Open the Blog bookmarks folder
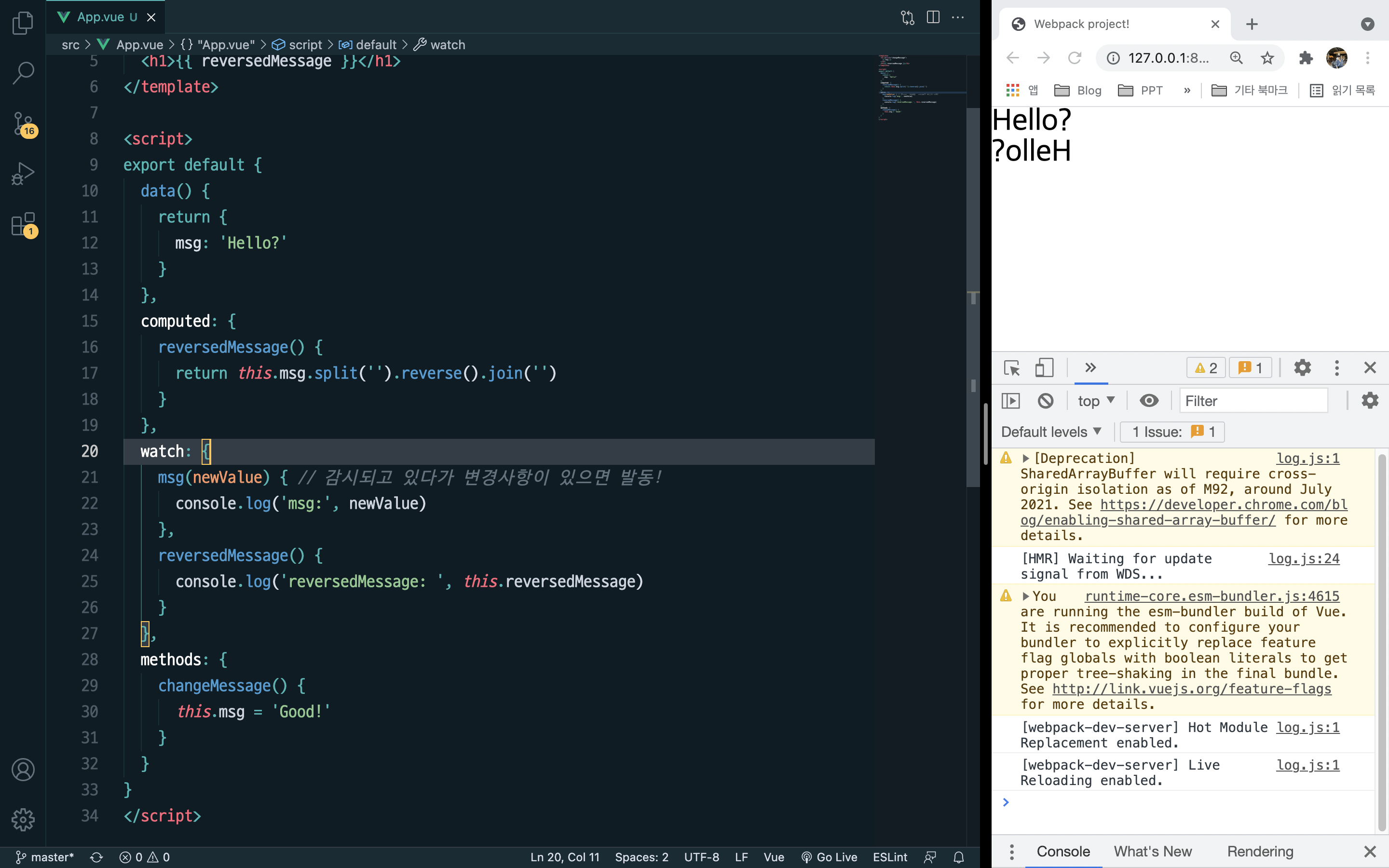 [1078, 90]
